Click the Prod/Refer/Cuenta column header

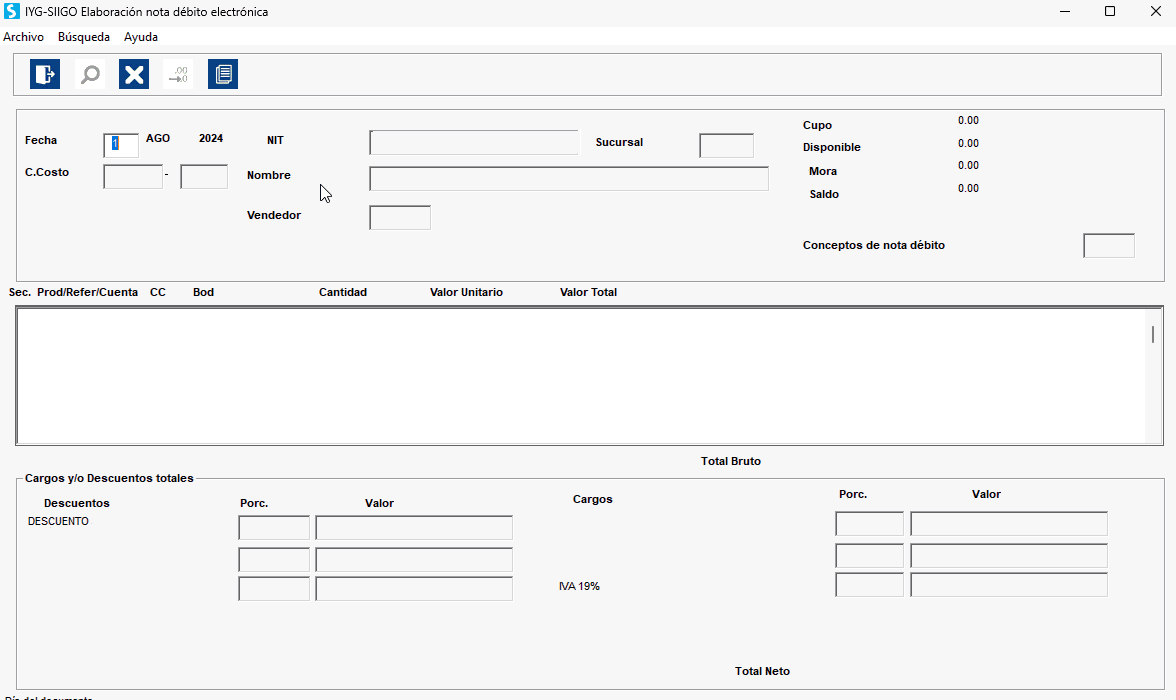coord(88,293)
